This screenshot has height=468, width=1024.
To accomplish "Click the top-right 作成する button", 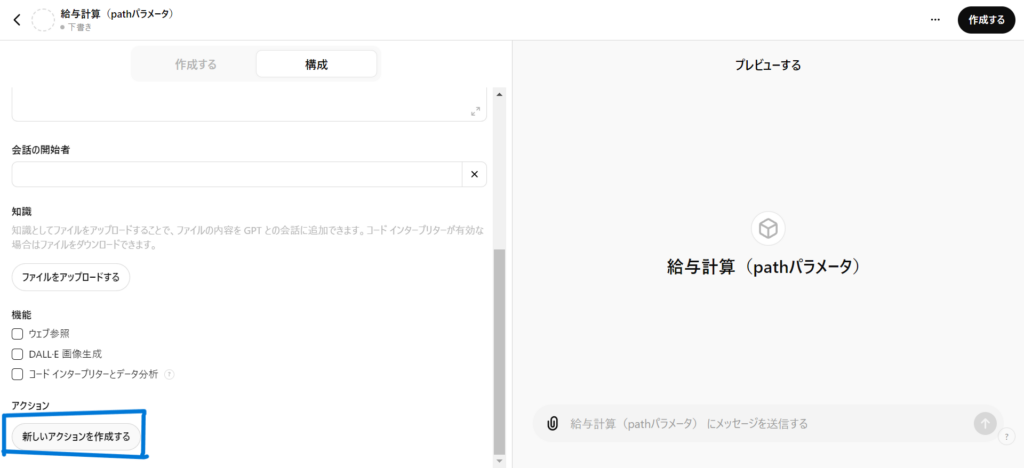I will pos(986,19).
